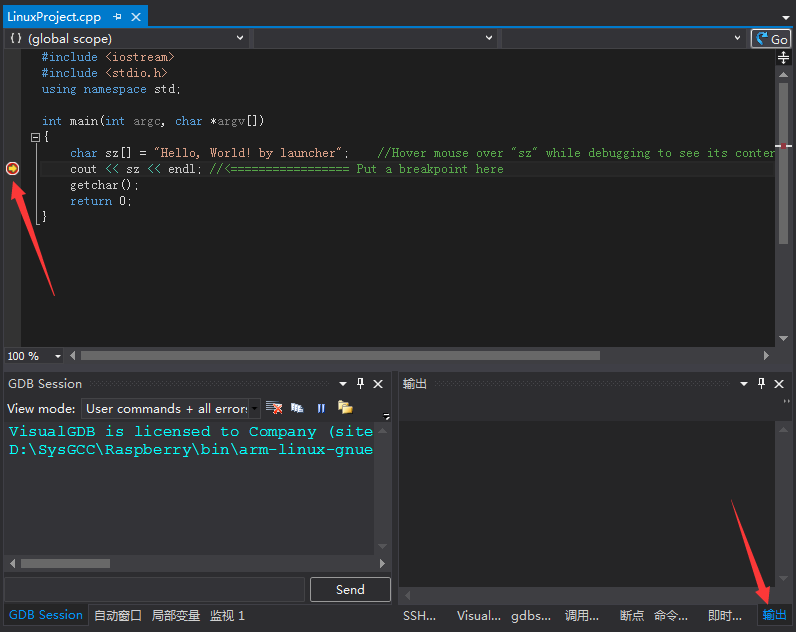Click the icon left of the pause icon
This screenshot has height=632, width=796.
[x=297, y=408]
